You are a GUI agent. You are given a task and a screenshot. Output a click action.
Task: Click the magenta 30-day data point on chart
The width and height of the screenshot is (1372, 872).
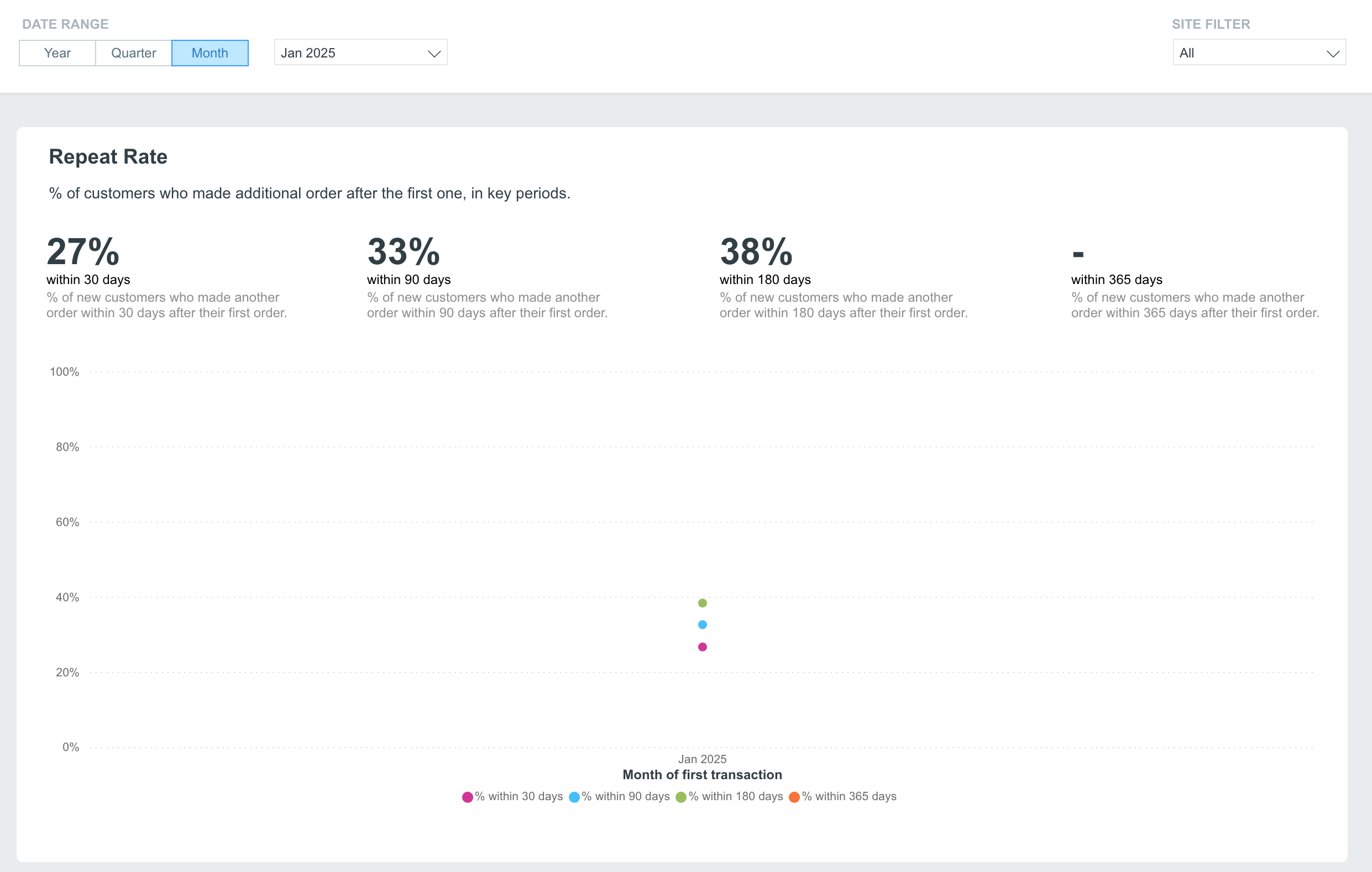coord(703,647)
